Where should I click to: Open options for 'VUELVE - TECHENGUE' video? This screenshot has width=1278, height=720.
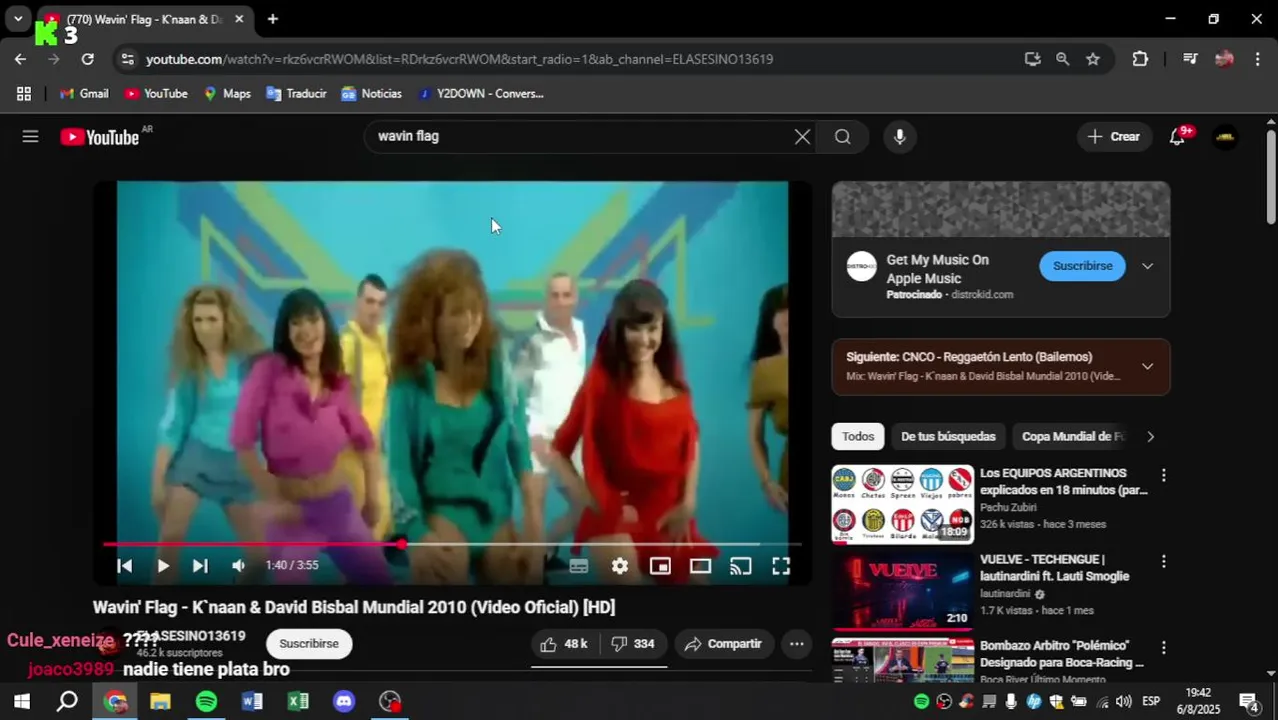click(x=1163, y=562)
